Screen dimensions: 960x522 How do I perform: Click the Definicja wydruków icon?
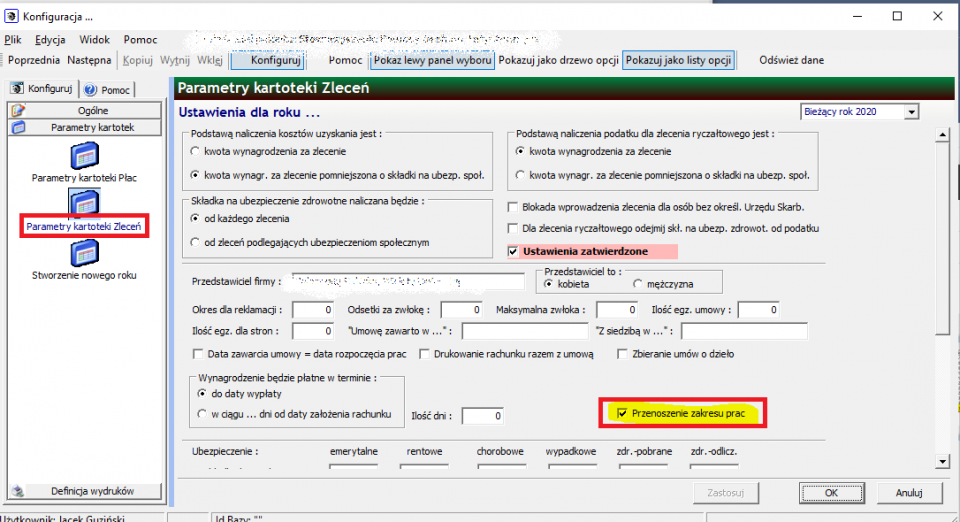[x=18, y=491]
